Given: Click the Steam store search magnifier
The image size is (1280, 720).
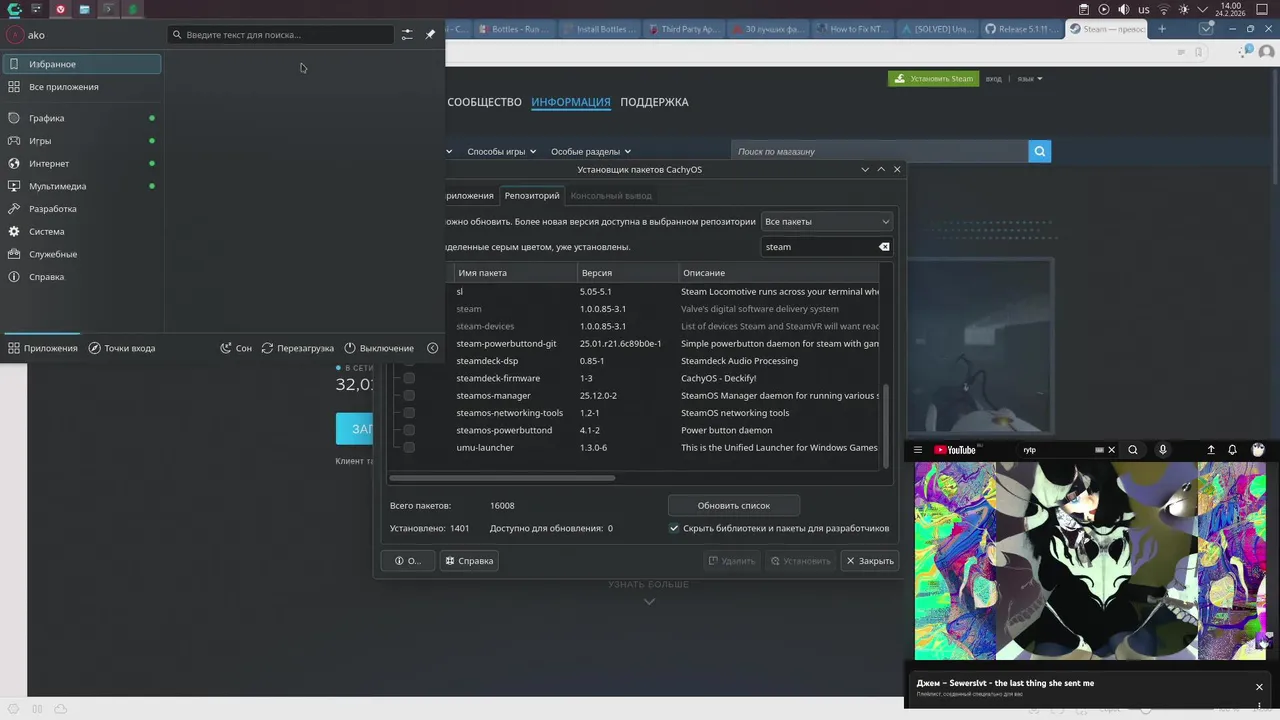Looking at the screenshot, I should 1040,151.
